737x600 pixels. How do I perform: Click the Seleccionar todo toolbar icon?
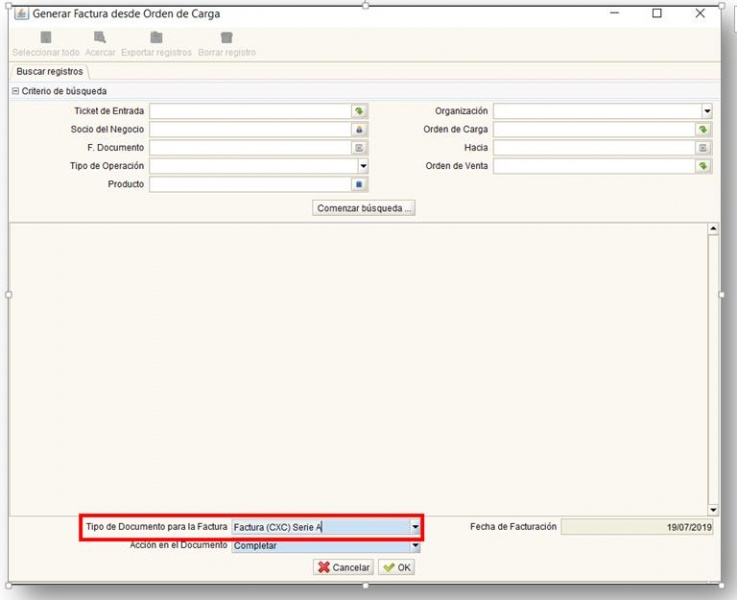click(45, 38)
